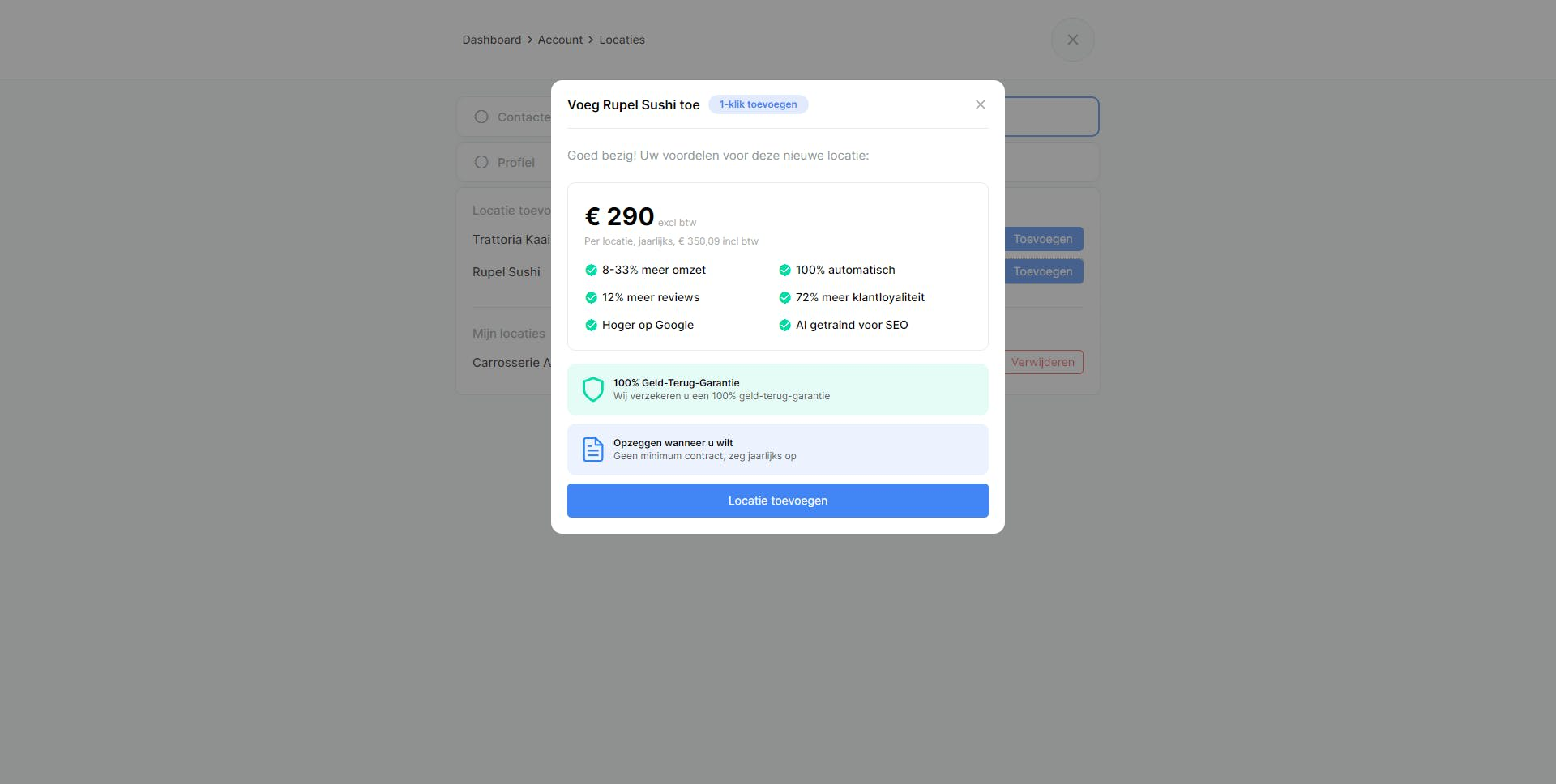Click checkmark icon beside AI getraind voor SEO
The image size is (1556, 784).
[x=784, y=326]
